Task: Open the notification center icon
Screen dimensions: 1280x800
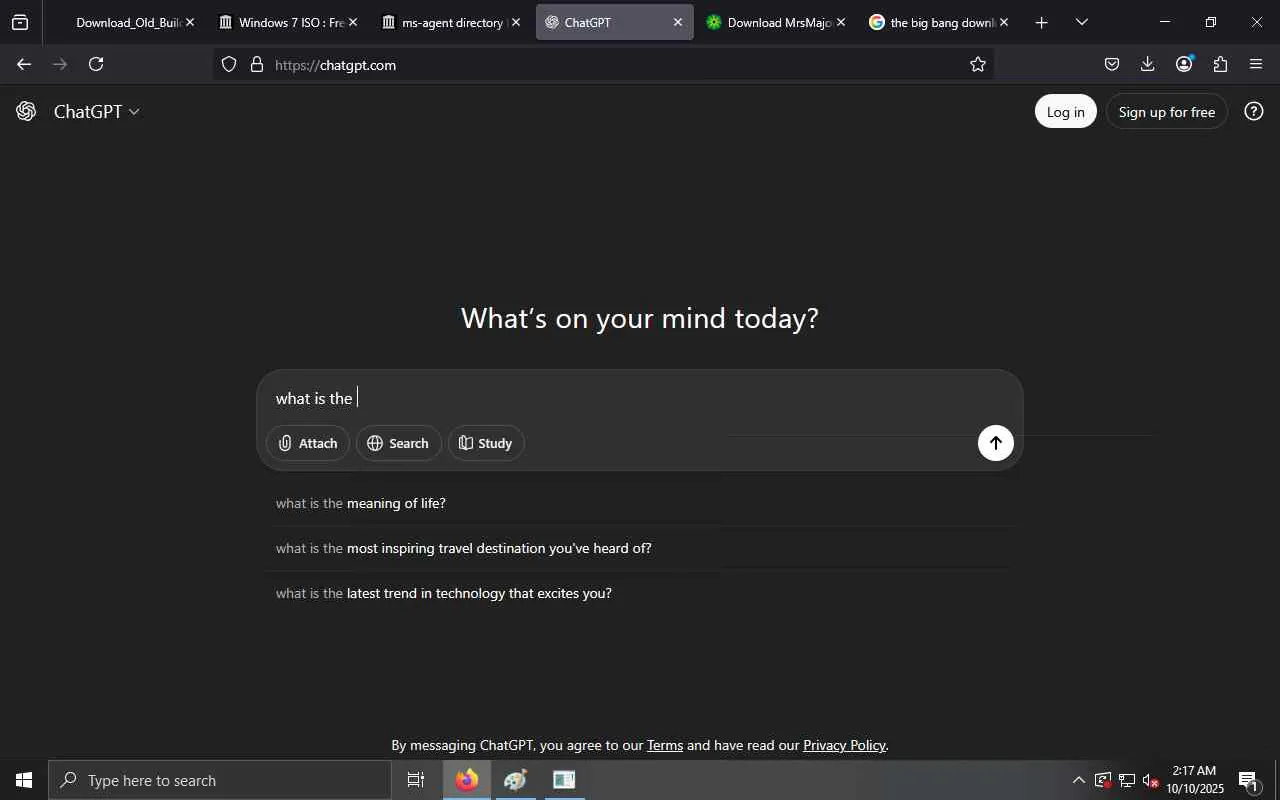Action: pos(1249,780)
